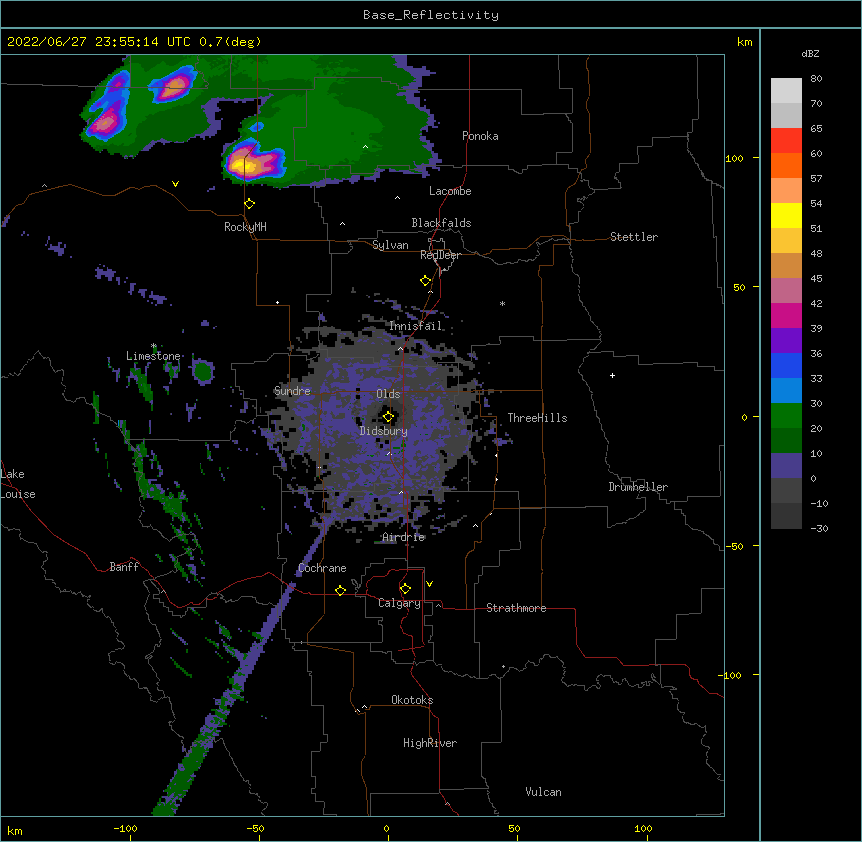Pick the red 60-65 dBZ legend swatch

(x=786, y=141)
